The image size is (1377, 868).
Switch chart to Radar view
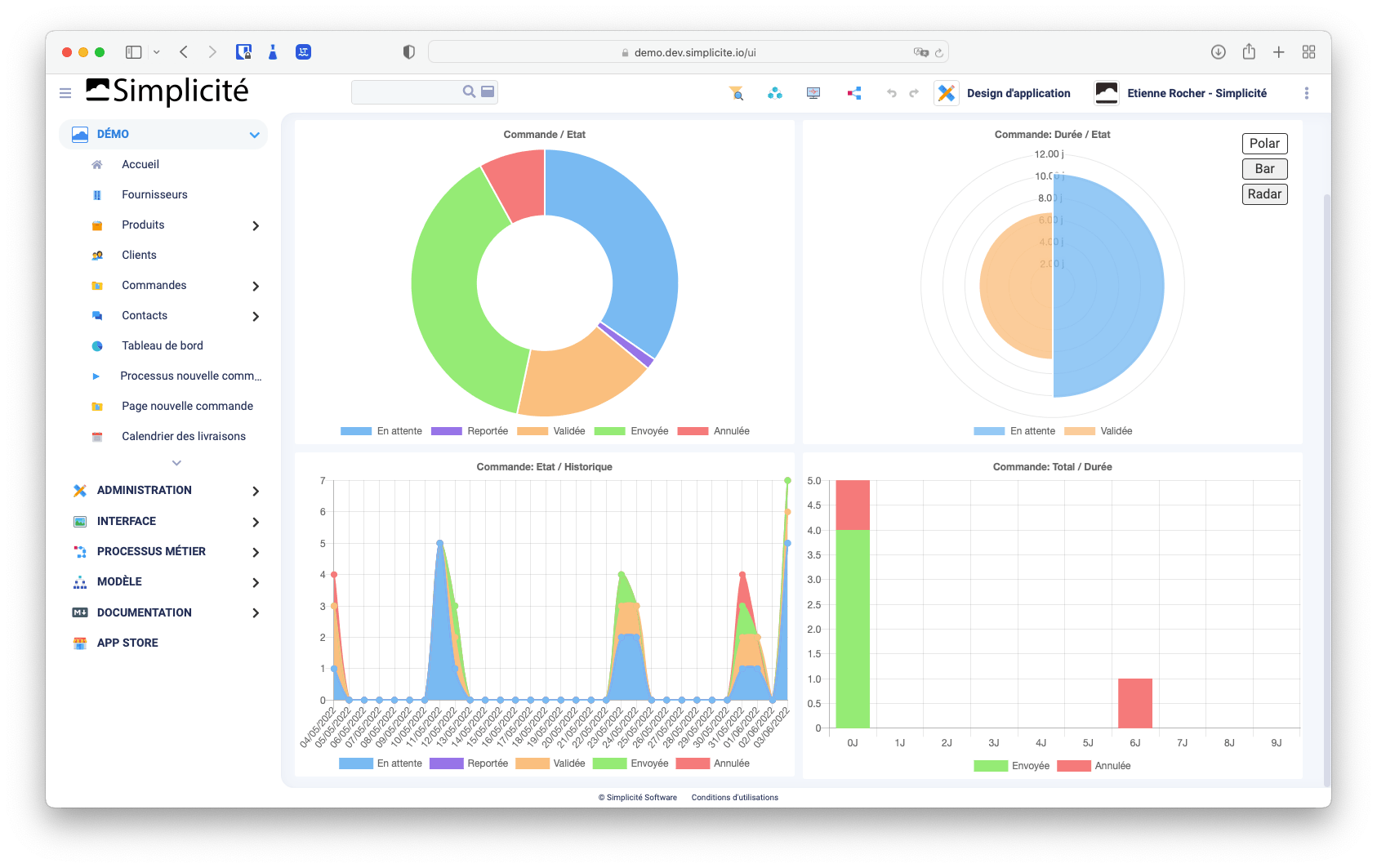pyautogui.click(x=1264, y=194)
